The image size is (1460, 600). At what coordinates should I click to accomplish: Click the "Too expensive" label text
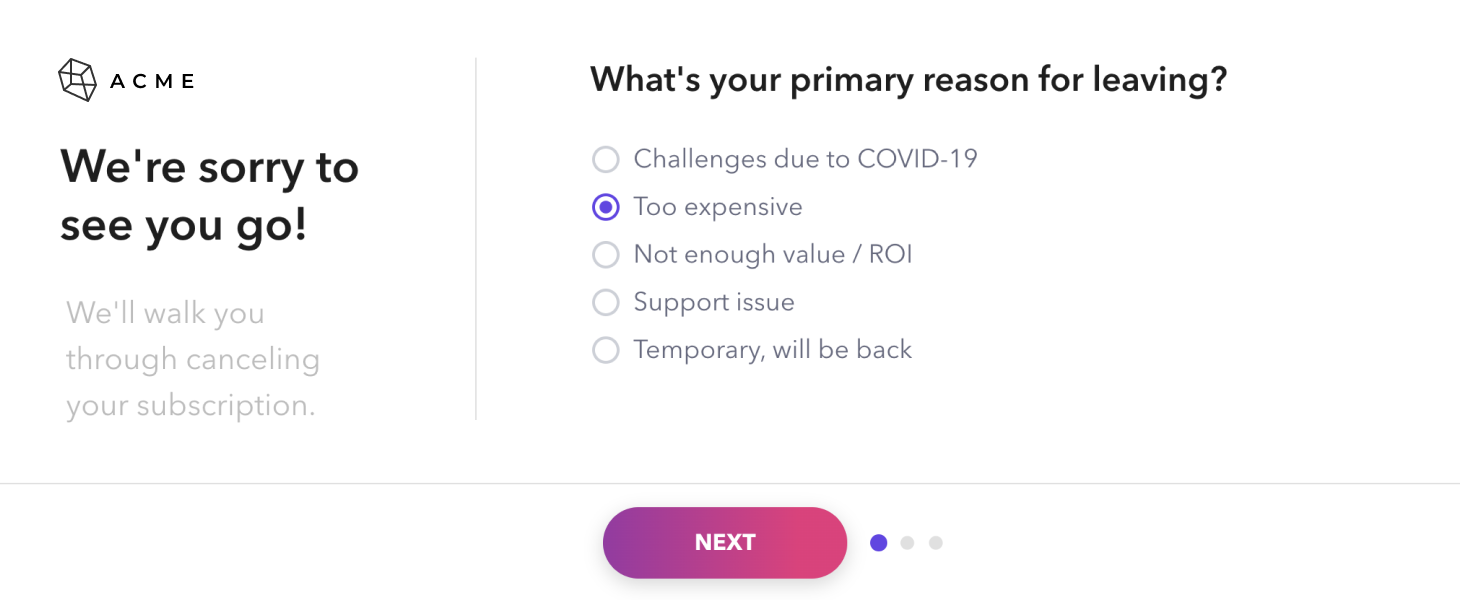(x=718, y=207)
